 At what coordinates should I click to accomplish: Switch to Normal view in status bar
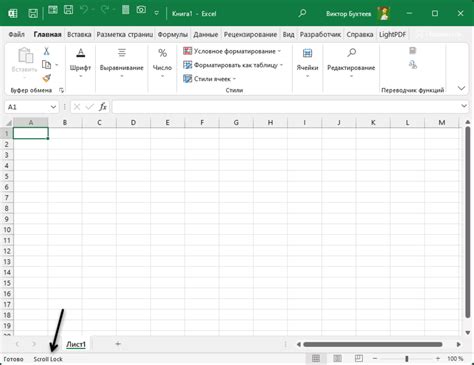click(316, 358)
